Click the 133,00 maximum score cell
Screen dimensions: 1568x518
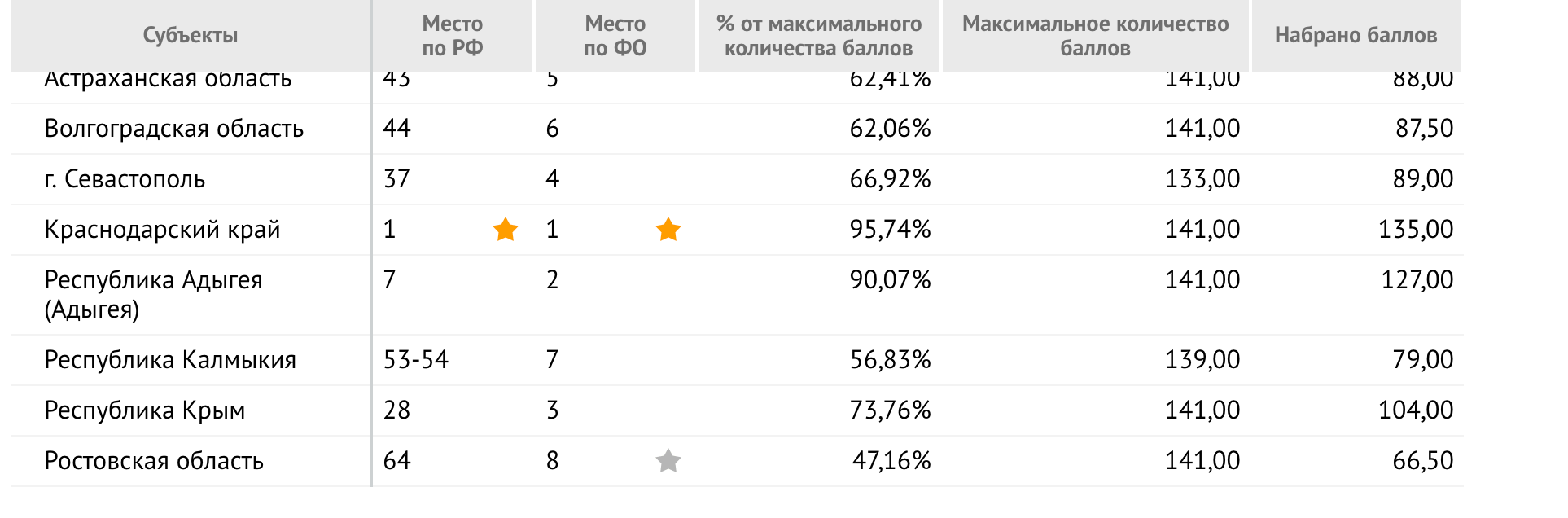[1202, 179]
